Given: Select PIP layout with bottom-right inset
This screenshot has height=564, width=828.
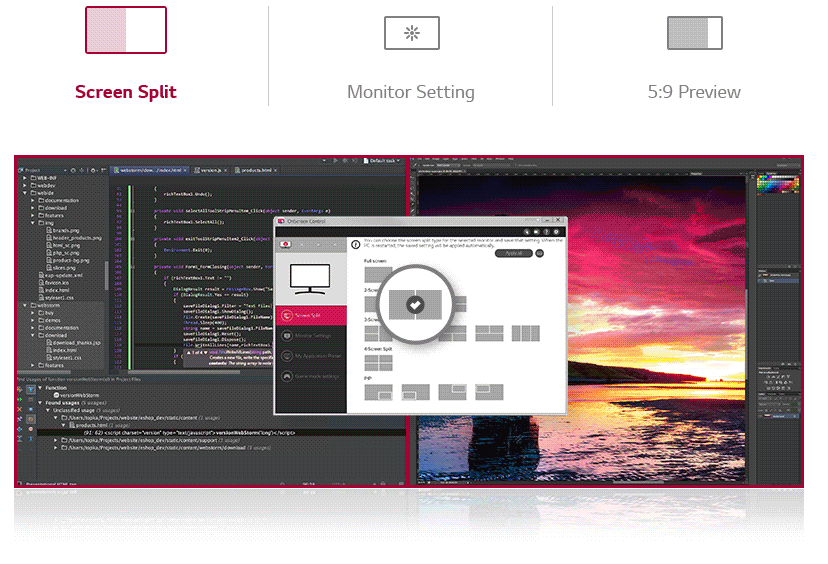Looking at the screenshot, I should [x=378, y=392].
